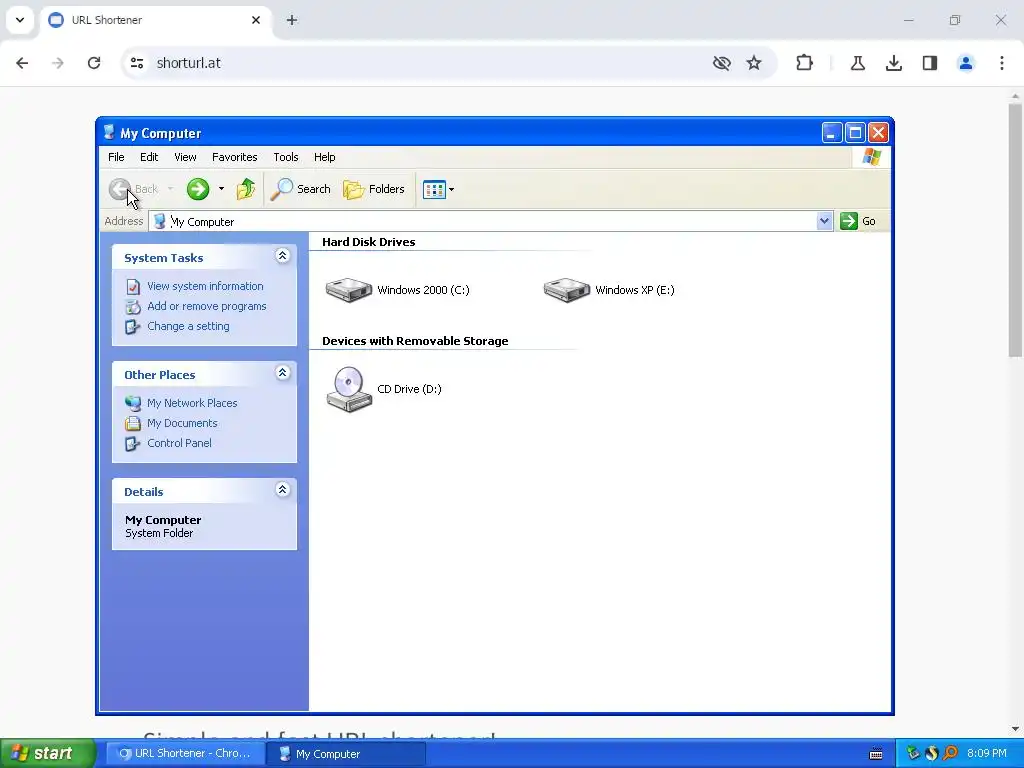Click the 8:09 PM clock
Screen dimensions: 1024x768
click(x=987, y=754)
